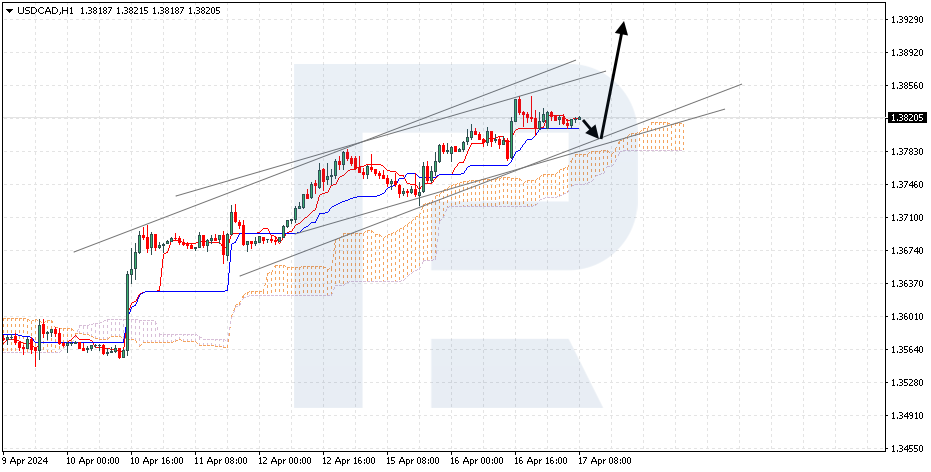Click the 16 Apr 00:00 time label
The height and width of the screenshot is (472, 931).
[x=477, y=461]
